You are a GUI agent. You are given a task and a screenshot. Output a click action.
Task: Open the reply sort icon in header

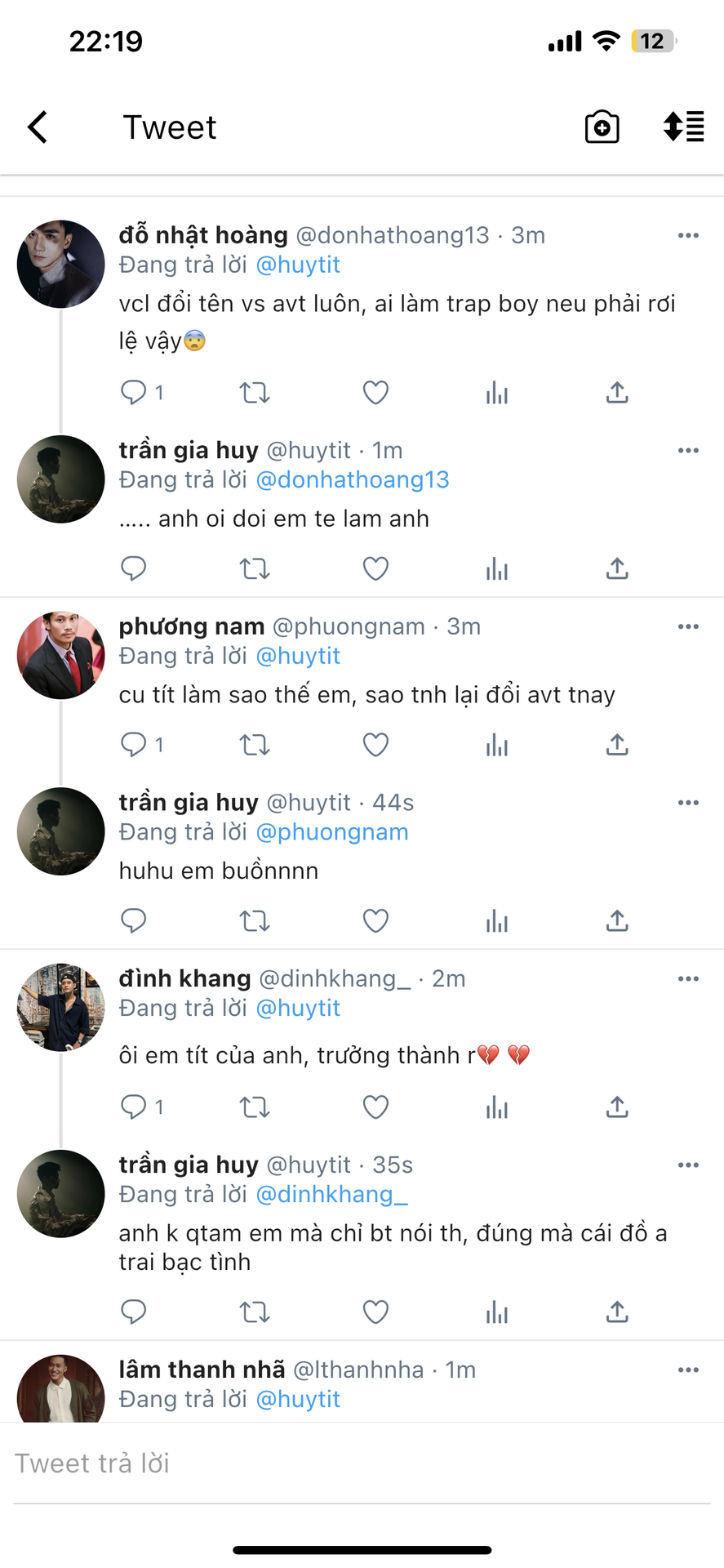(x=683, y=127)
